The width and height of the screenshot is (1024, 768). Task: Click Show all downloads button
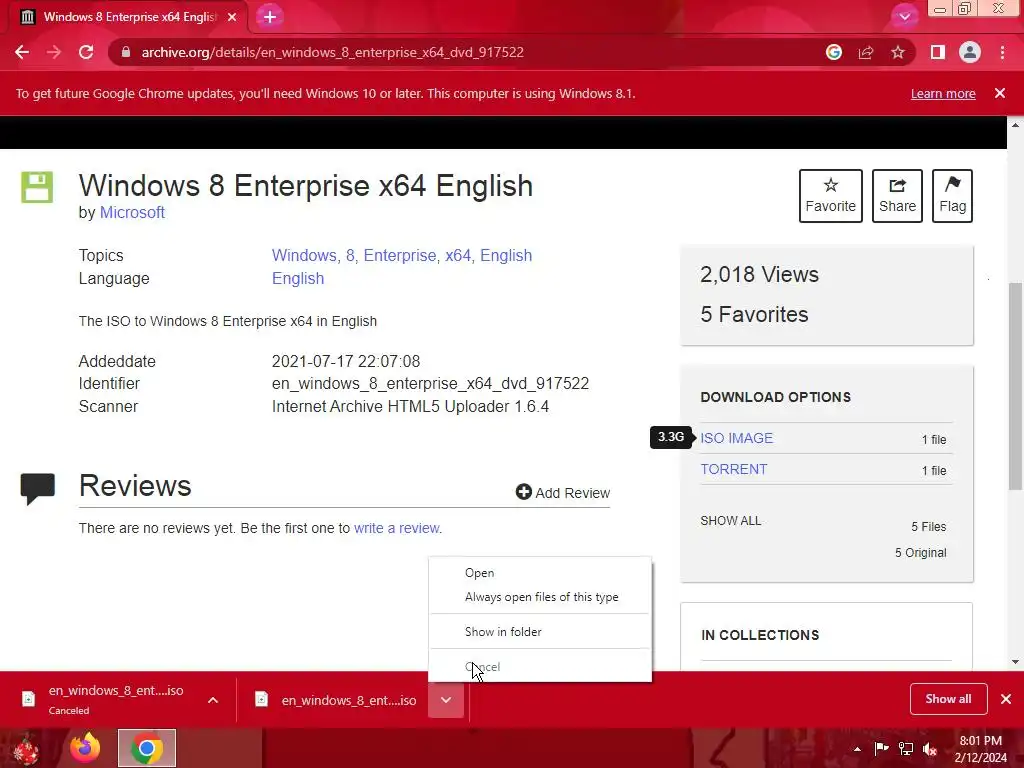point(948,699)
